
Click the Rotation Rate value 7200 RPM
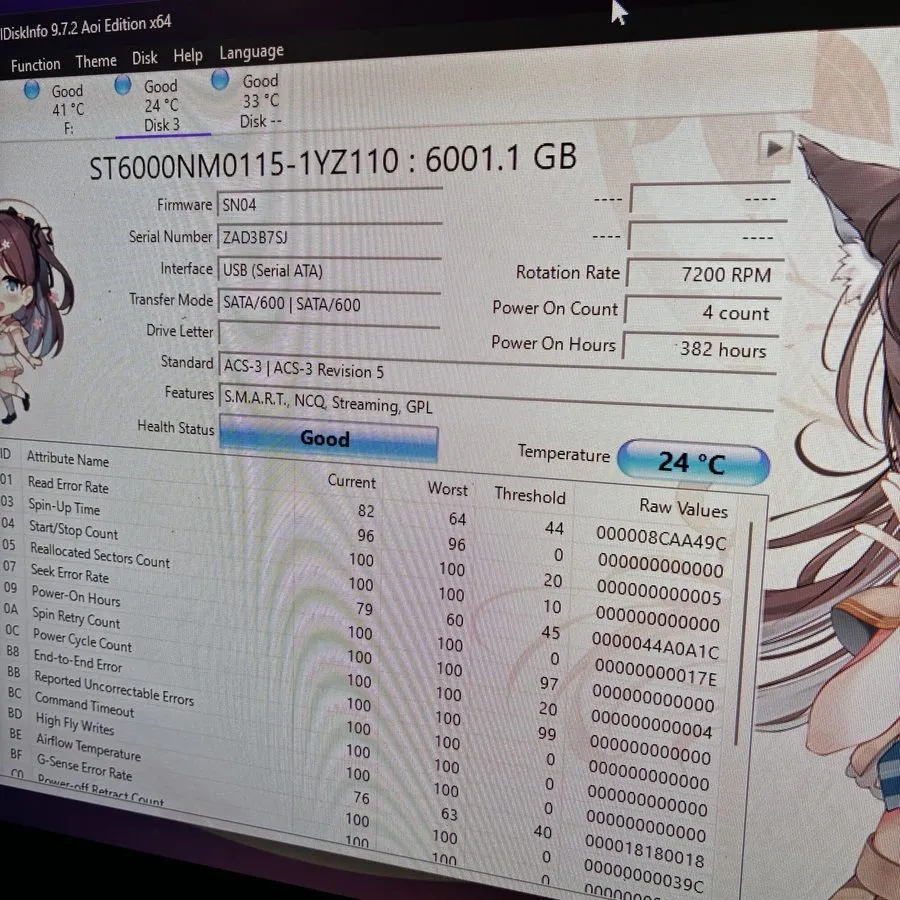pyautogui.click(x=705, y=274)
